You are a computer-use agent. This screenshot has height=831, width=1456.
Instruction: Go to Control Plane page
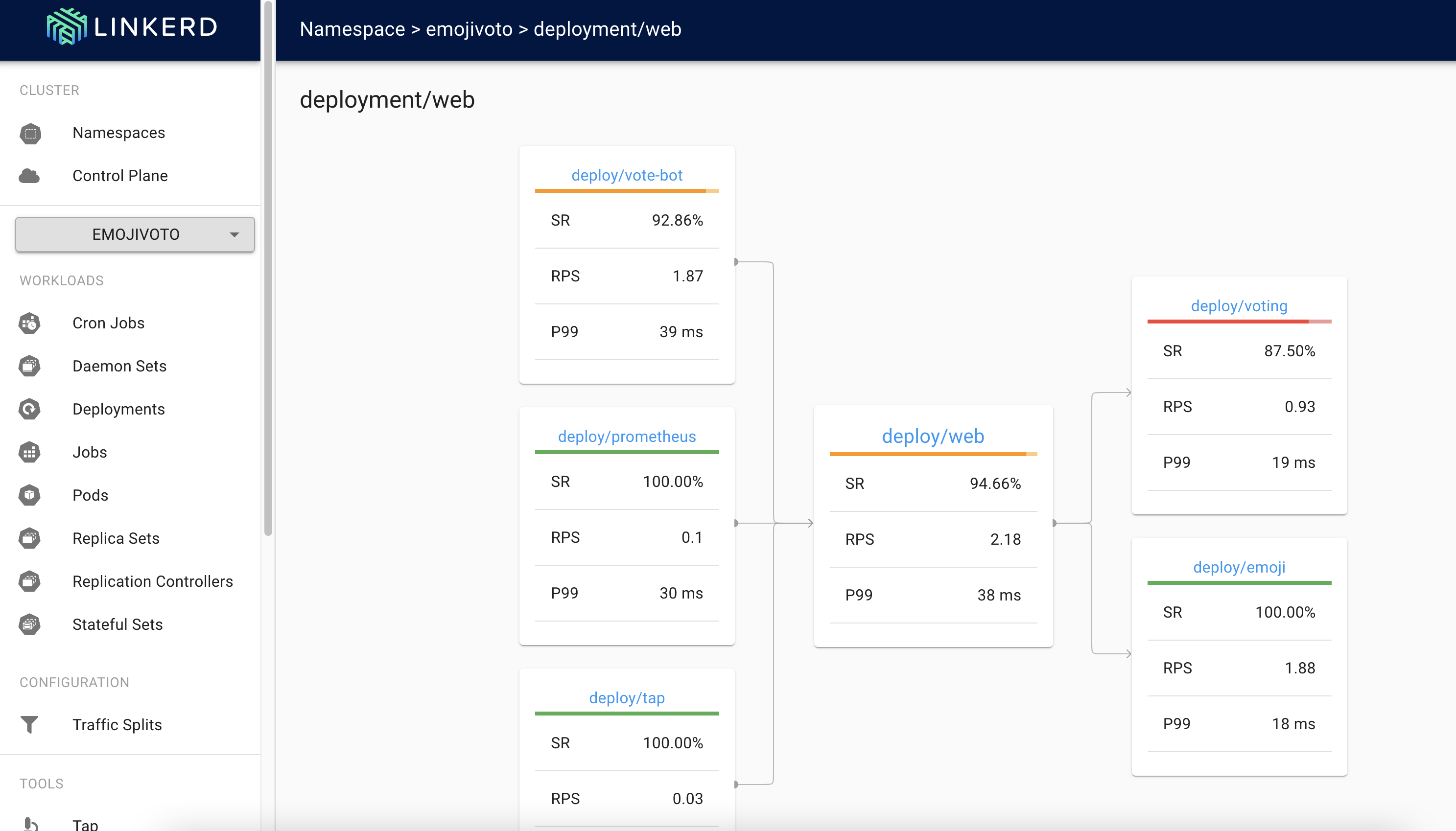[x=120, y=176]
